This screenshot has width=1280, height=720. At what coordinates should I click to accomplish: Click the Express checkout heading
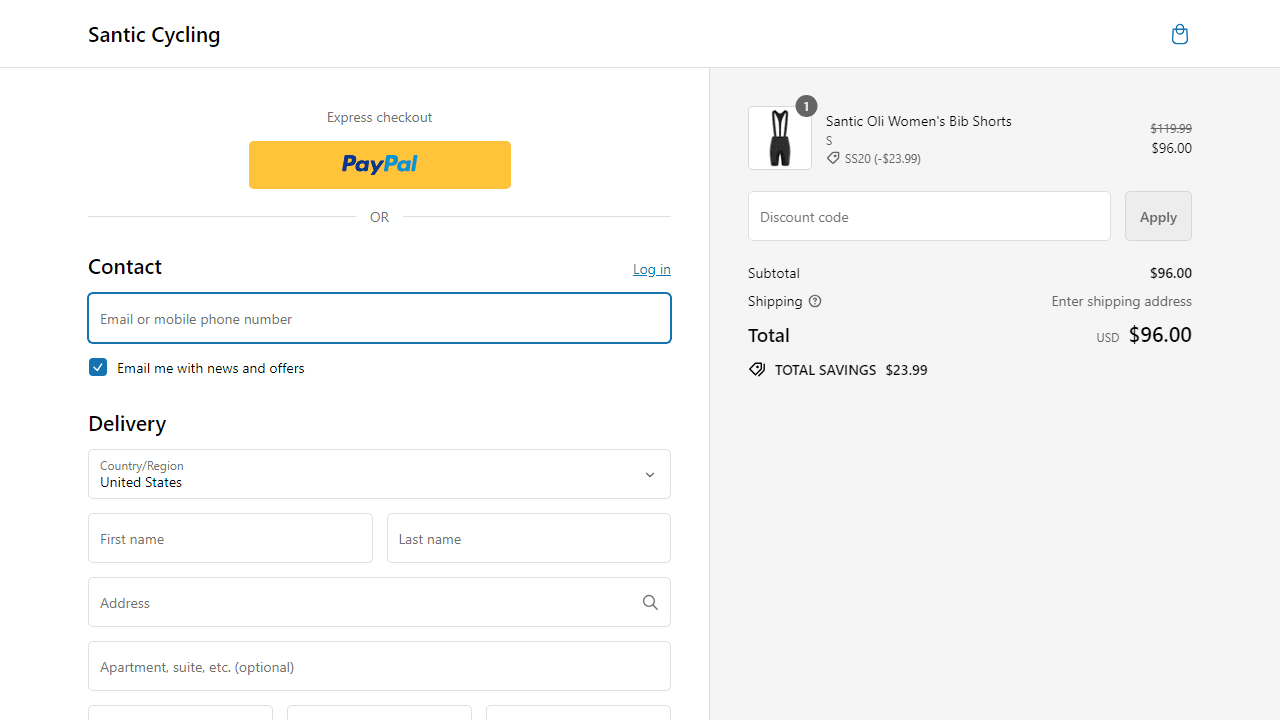pos(380,117)
